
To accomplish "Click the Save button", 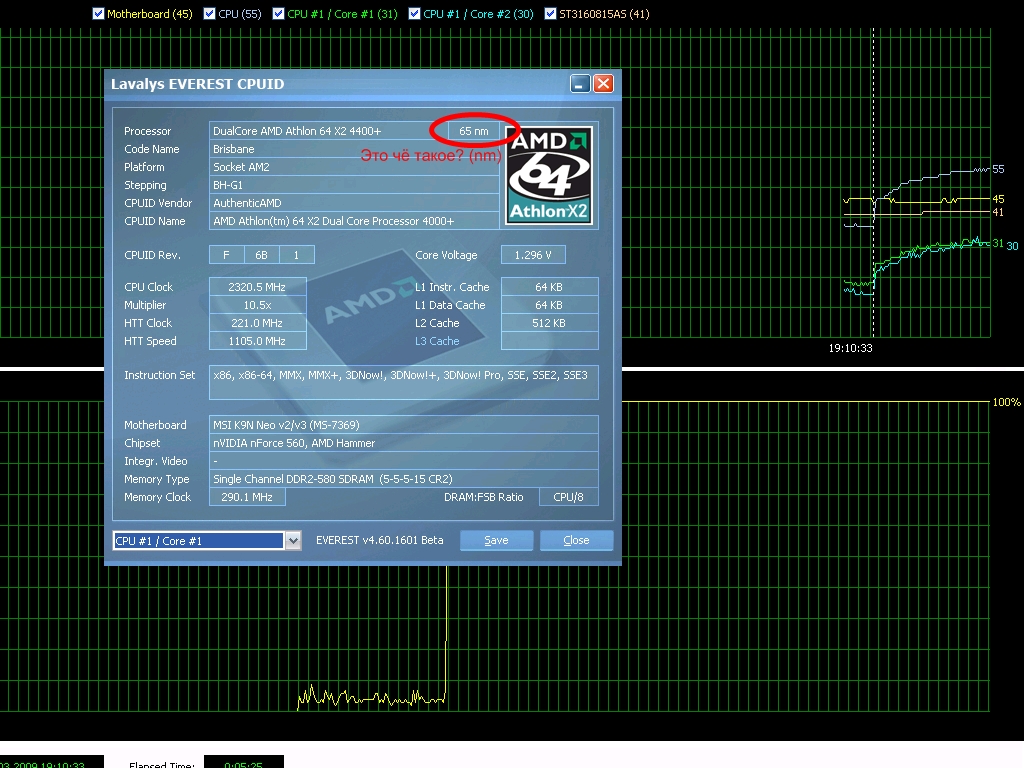I will tap(496, 540).
